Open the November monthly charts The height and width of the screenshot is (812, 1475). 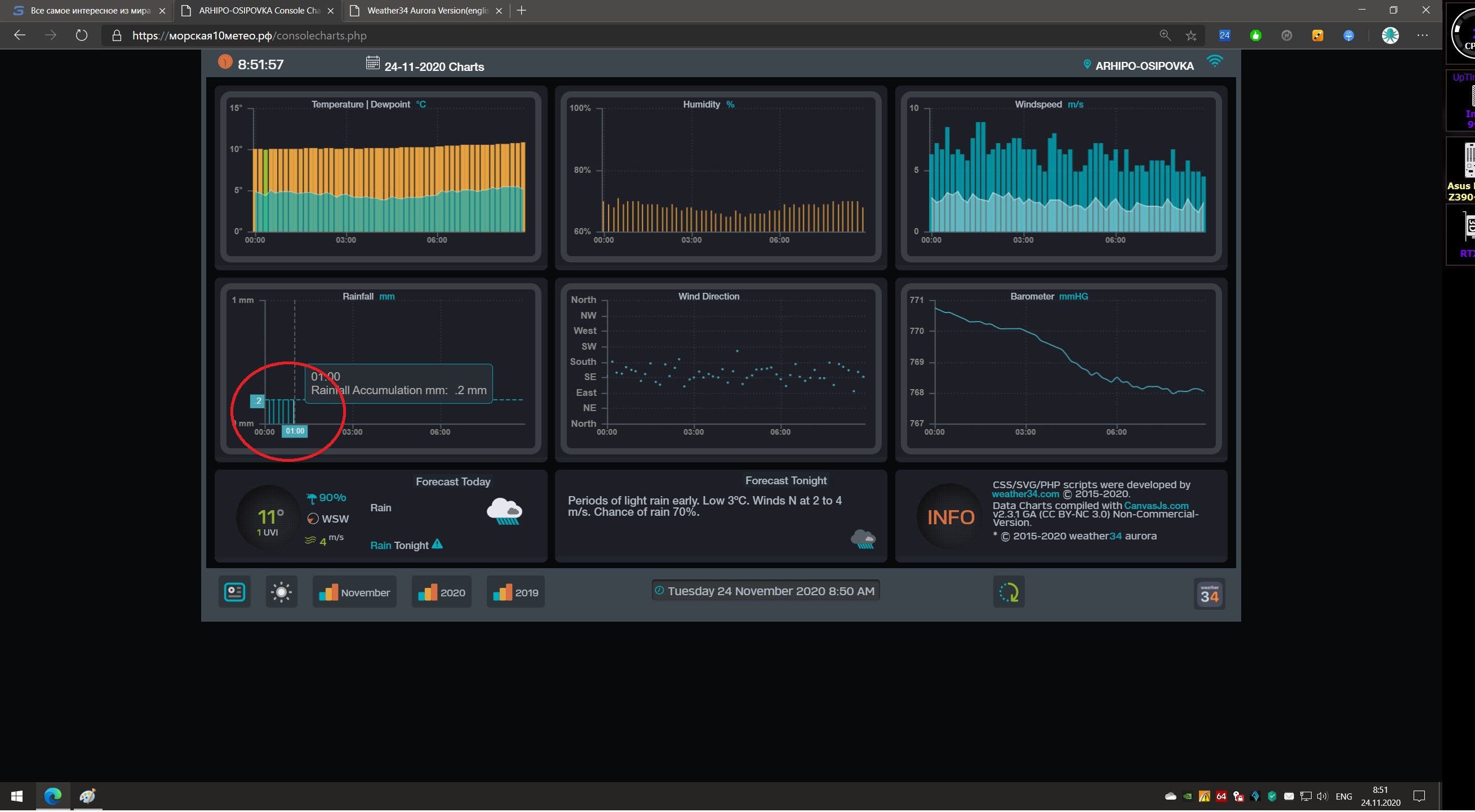354,593
